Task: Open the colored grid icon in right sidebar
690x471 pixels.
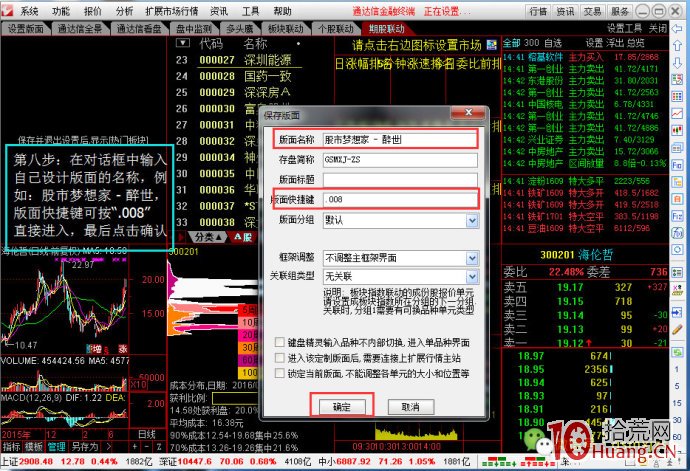Action: point(677,97)
